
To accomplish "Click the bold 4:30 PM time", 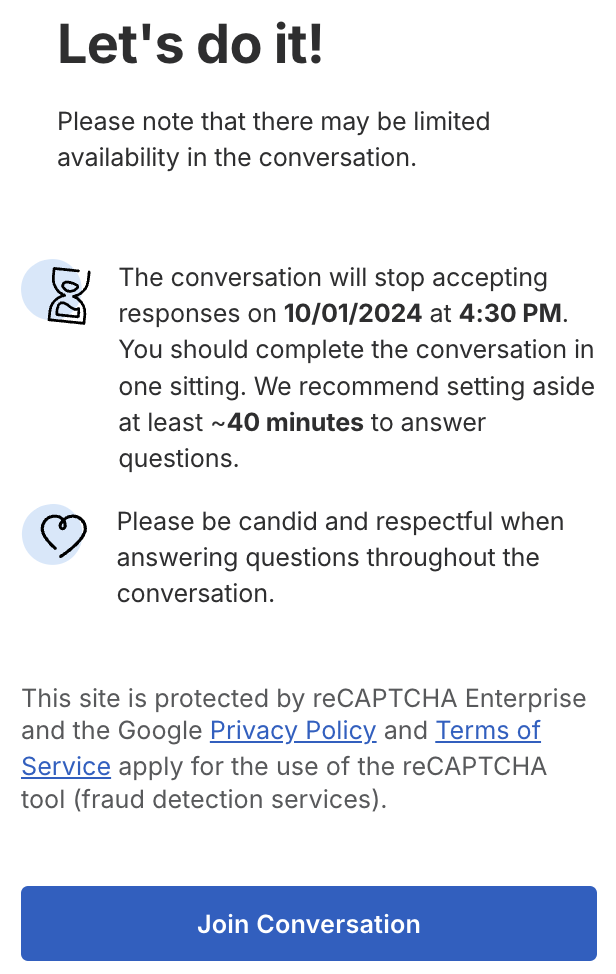I will 511,314.
